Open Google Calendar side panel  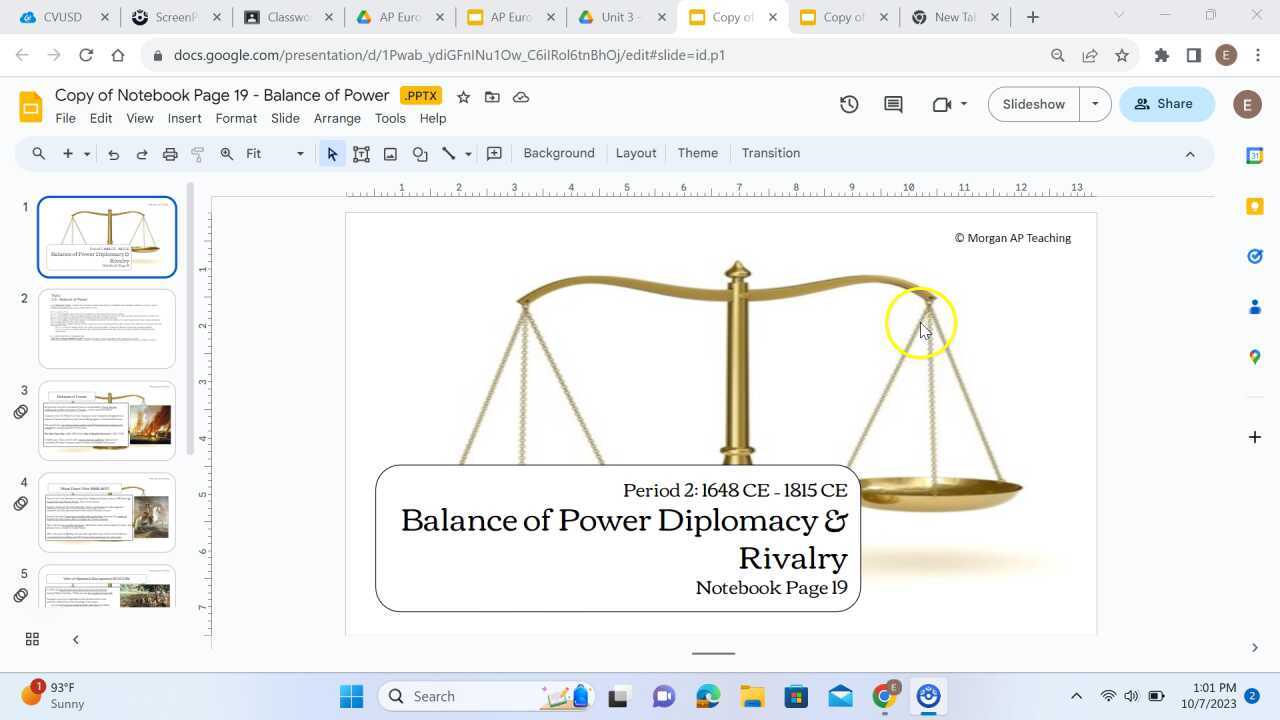[x=1255, y=156]
